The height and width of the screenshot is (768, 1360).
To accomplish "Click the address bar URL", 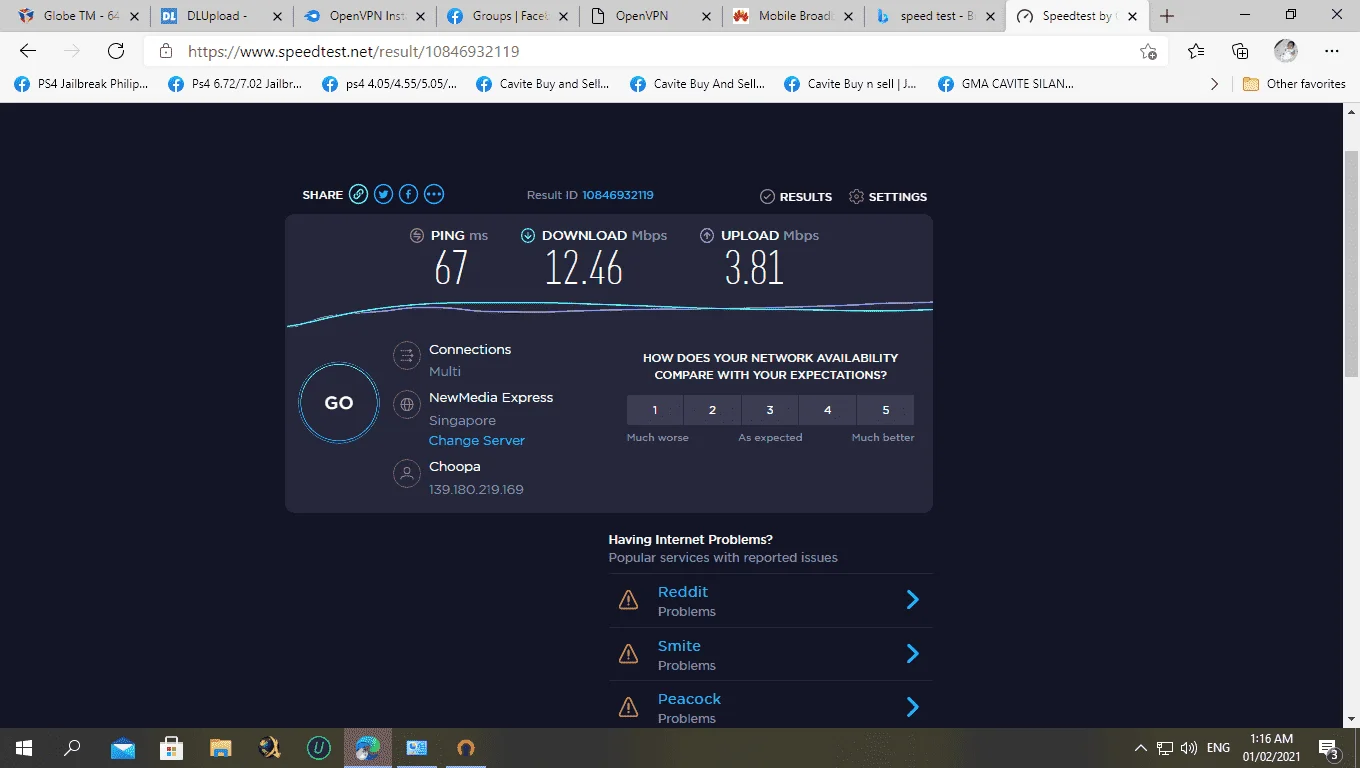I will click(x=354, y=51).
